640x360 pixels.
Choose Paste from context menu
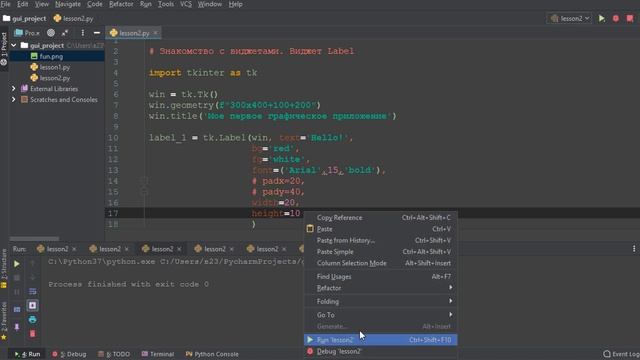coord(380,229)
